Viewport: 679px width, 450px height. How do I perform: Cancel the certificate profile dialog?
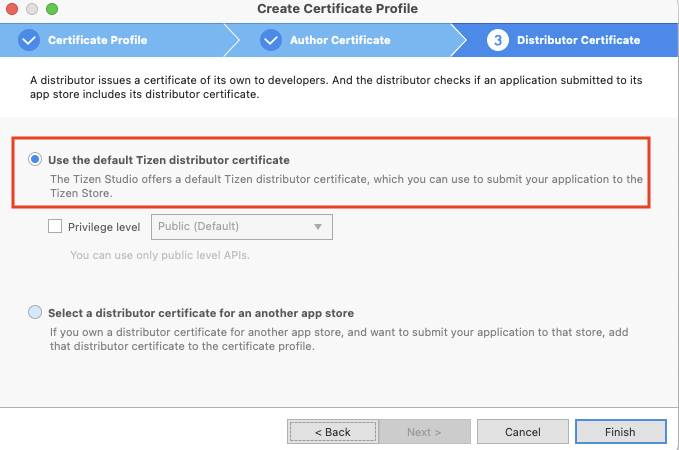[523, 432]
